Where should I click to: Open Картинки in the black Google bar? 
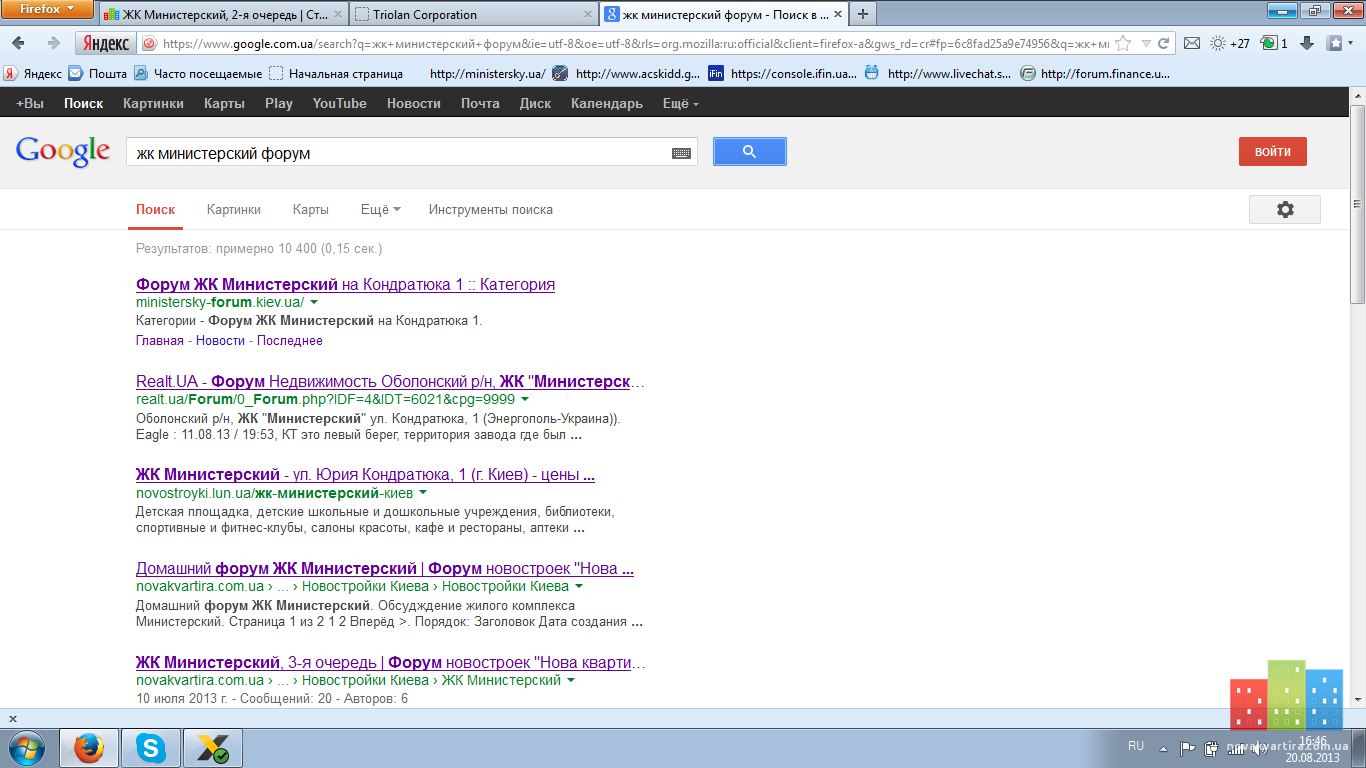153,103
